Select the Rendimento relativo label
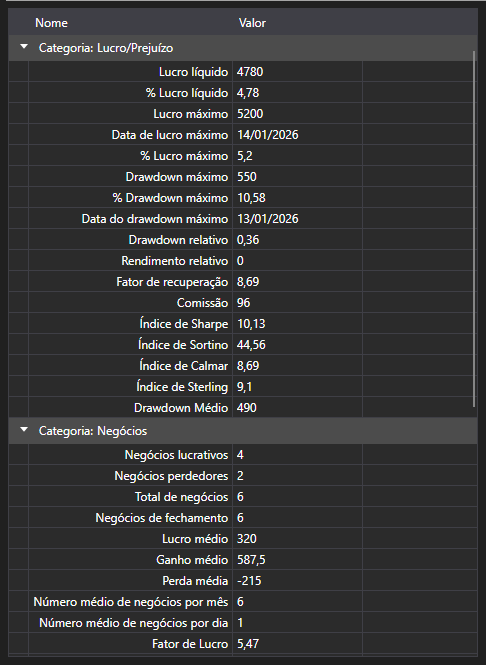 pyautogui.click(x=175, y=261)
